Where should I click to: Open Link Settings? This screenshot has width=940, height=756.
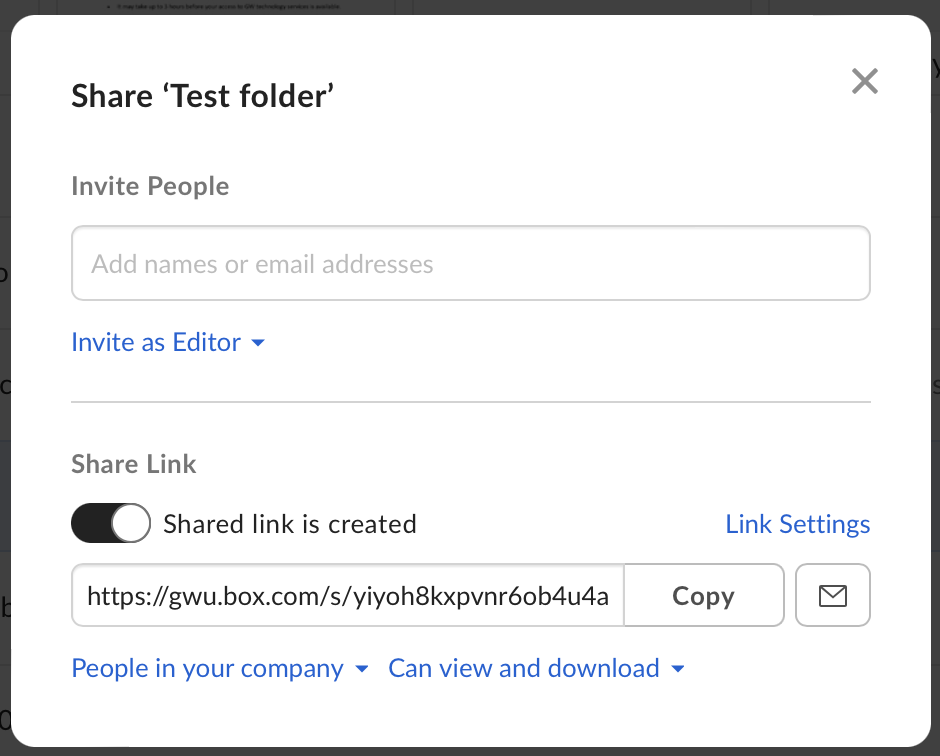point(797,524)
